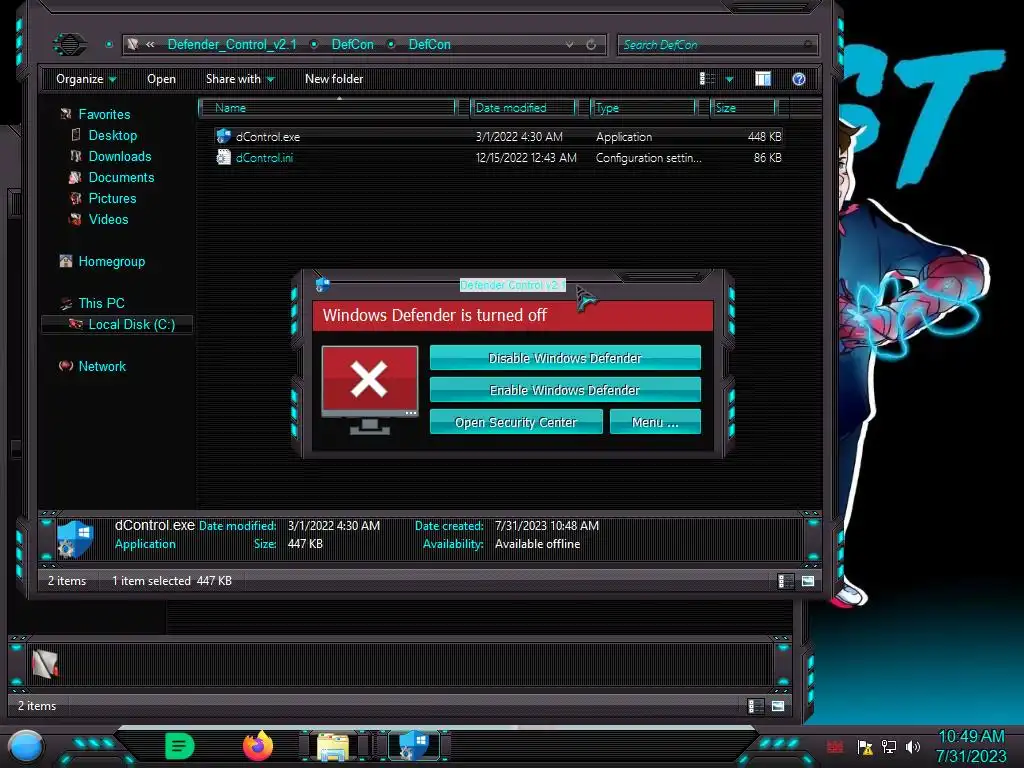Click Defender_Control_v2.1 breadcrumb segment
The height and width of the screenshot is (768, 1024).
[232, 44]
